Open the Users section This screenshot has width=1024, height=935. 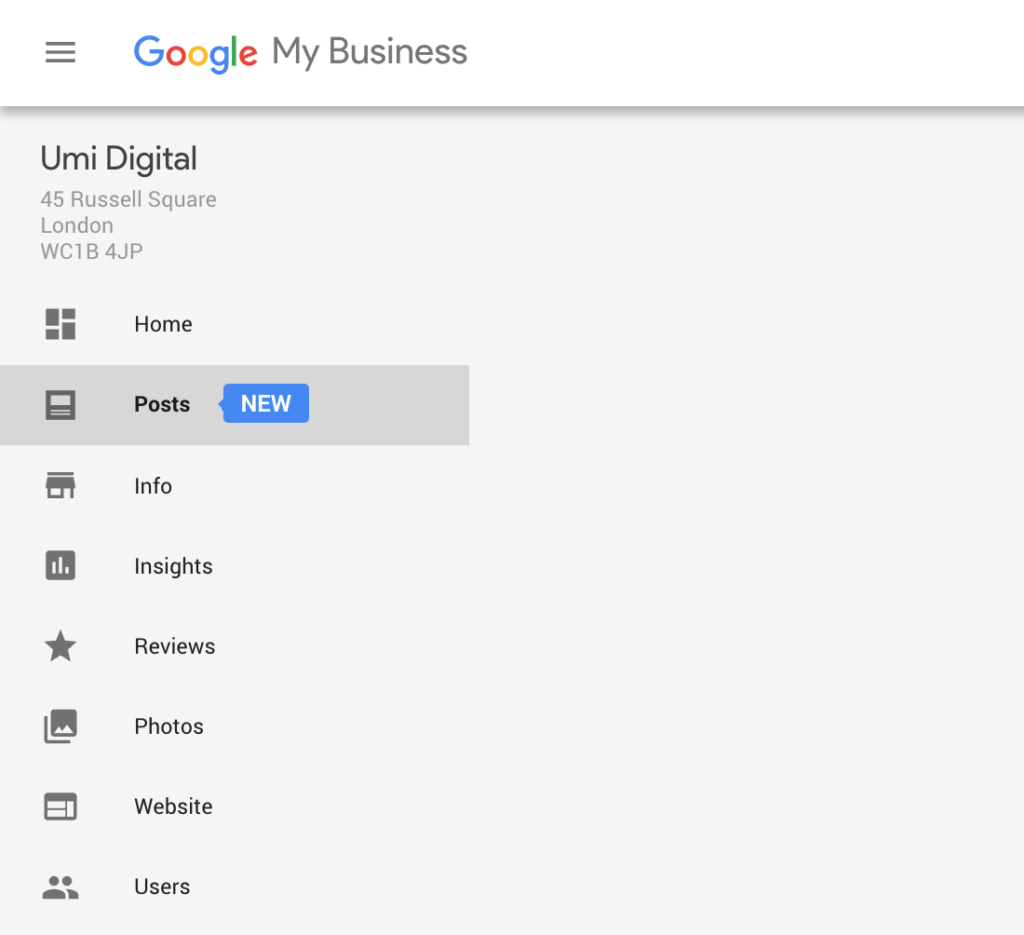[x=162, y=887]
